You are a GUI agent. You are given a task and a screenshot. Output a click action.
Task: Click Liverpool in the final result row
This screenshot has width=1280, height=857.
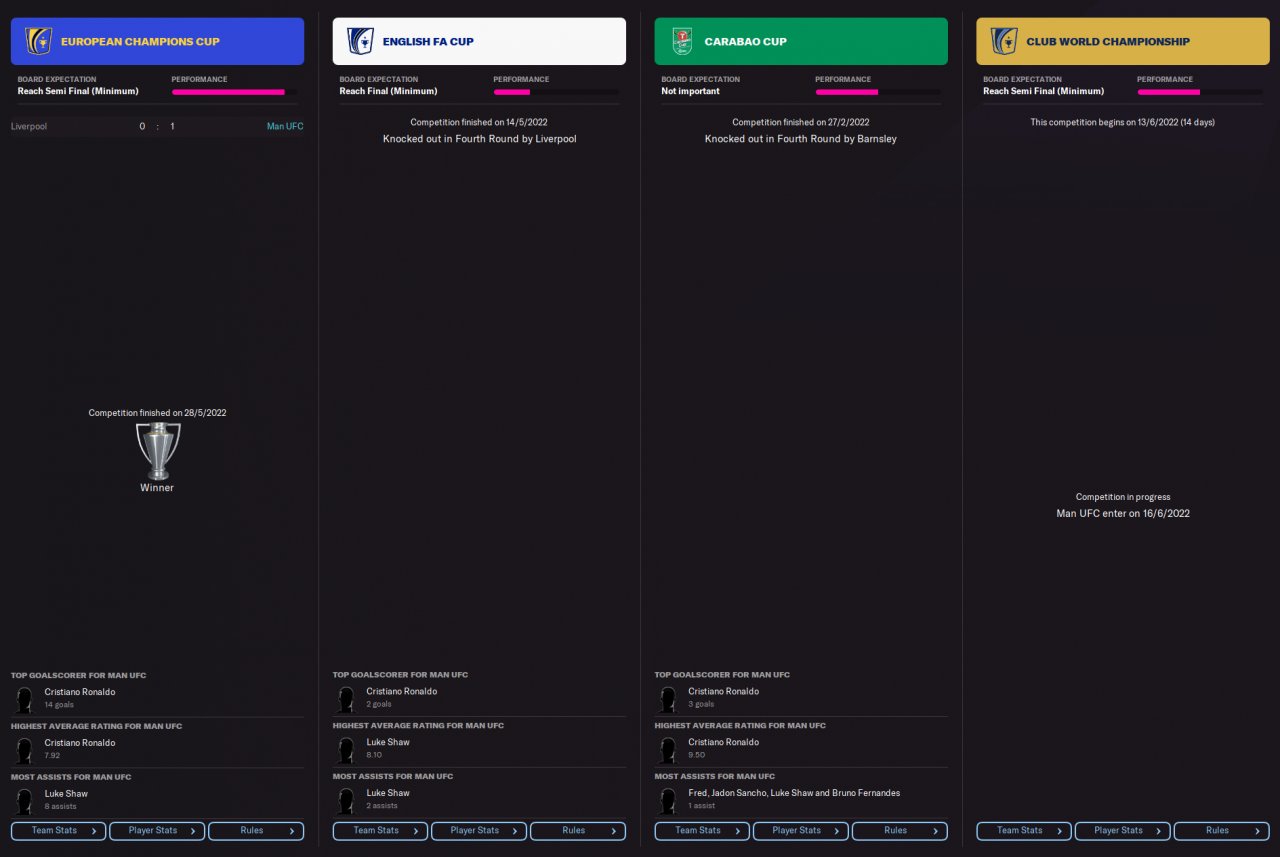(29, 127)
